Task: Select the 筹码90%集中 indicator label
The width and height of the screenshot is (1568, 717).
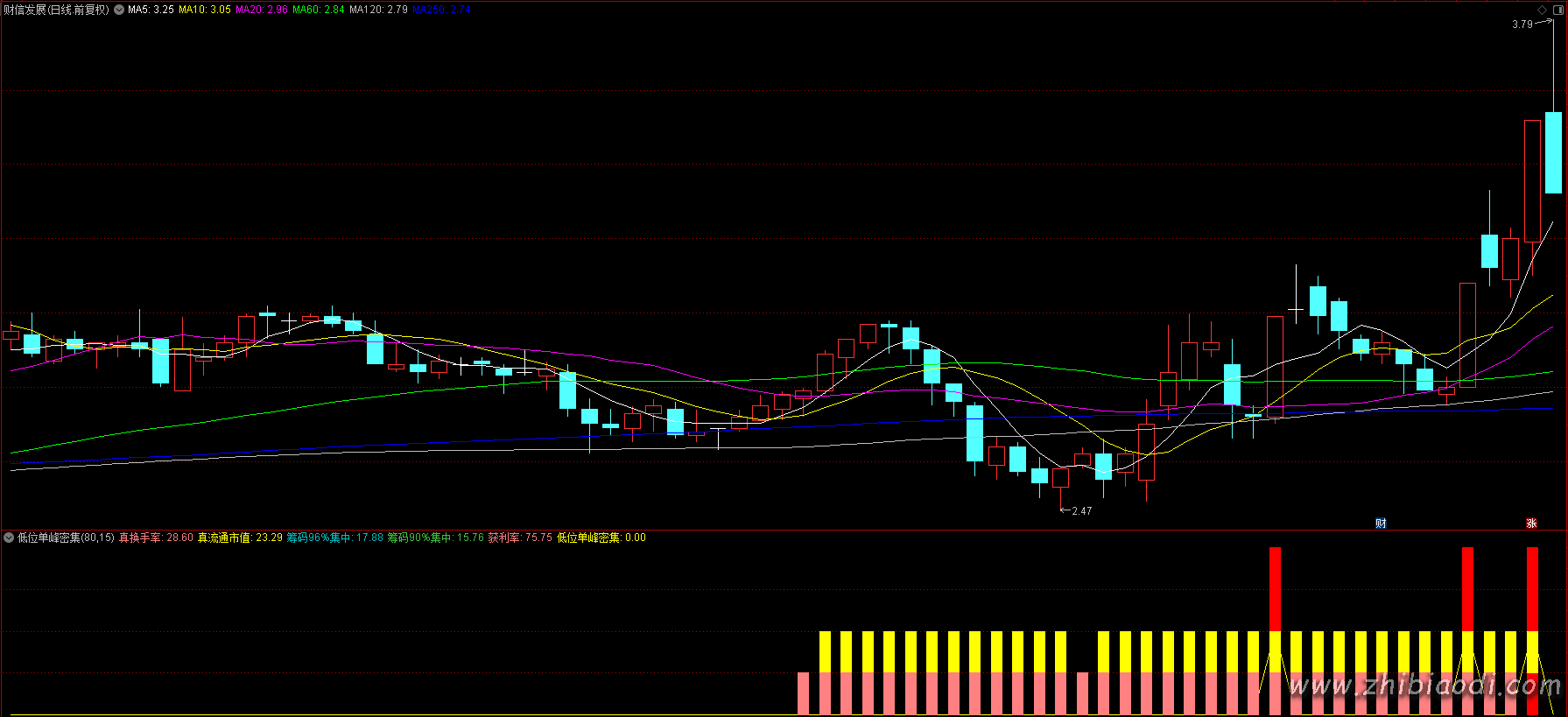Action: (436, 538)
